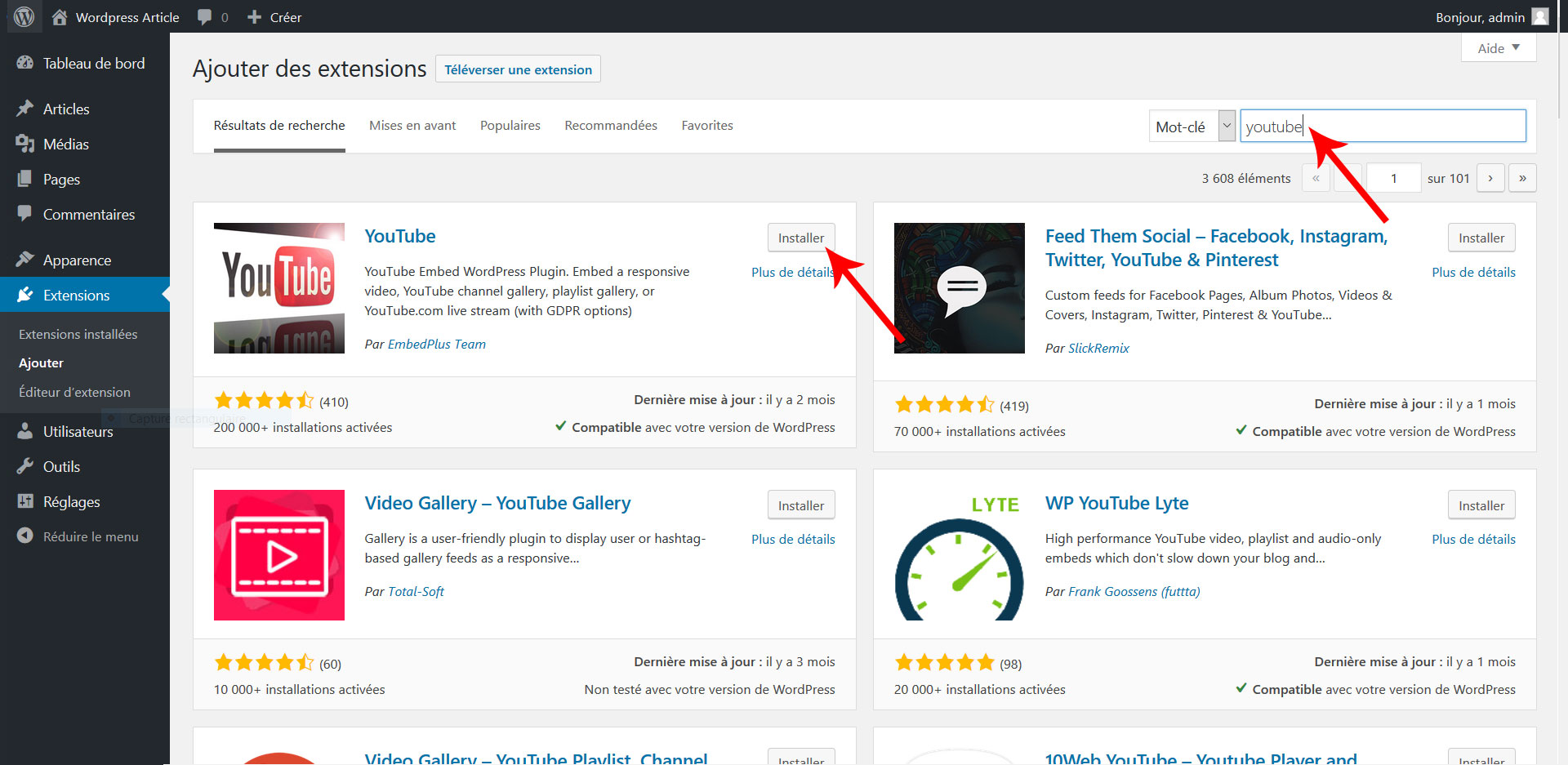The height and width of the screenshot is (765, 1568).
Task: Click the Réglages settings icon
Action: point(25,501)
